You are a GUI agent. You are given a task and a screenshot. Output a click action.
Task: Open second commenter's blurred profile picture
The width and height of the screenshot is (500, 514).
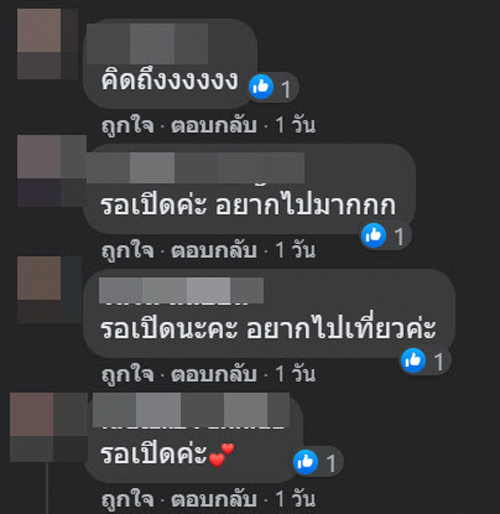[x=51, y=171]
